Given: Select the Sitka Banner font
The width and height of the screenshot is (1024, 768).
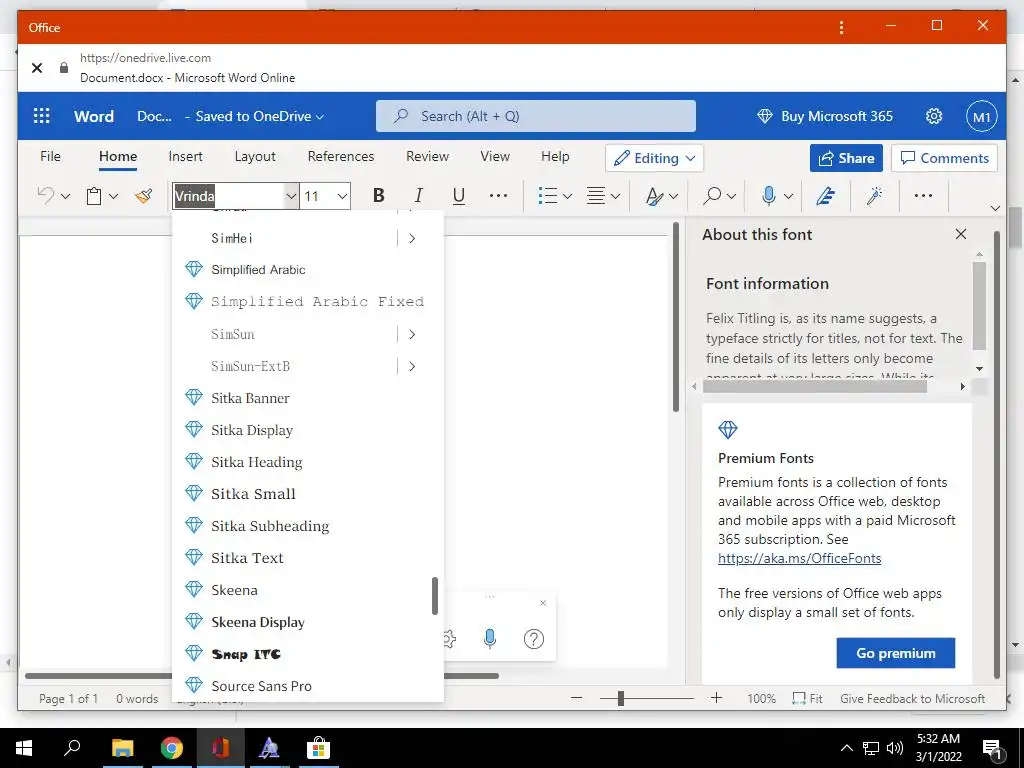Looking at the screenshot, I should tap(308, 398).
